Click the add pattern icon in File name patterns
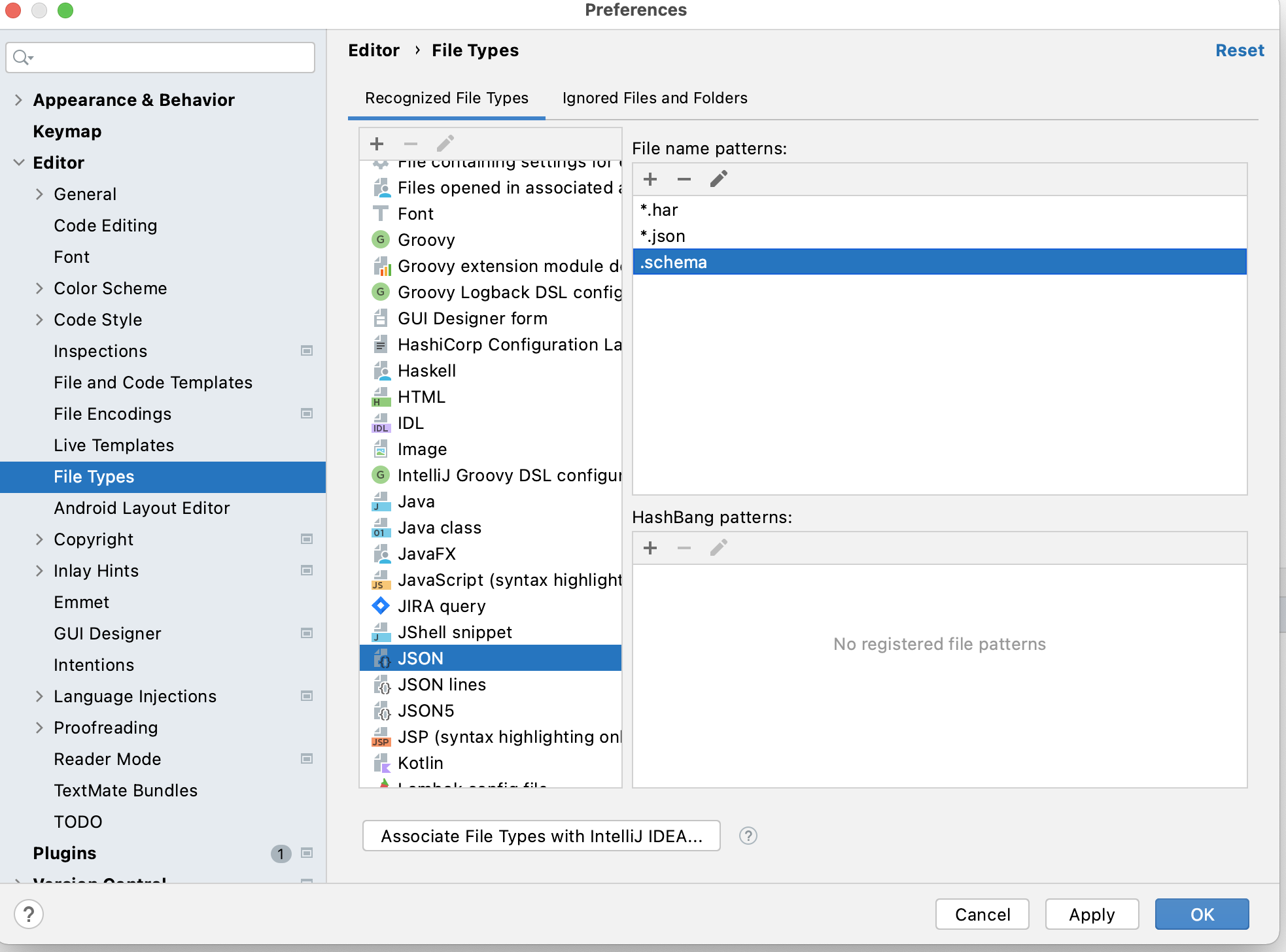The image size is (1286, 952). (649, 178)
